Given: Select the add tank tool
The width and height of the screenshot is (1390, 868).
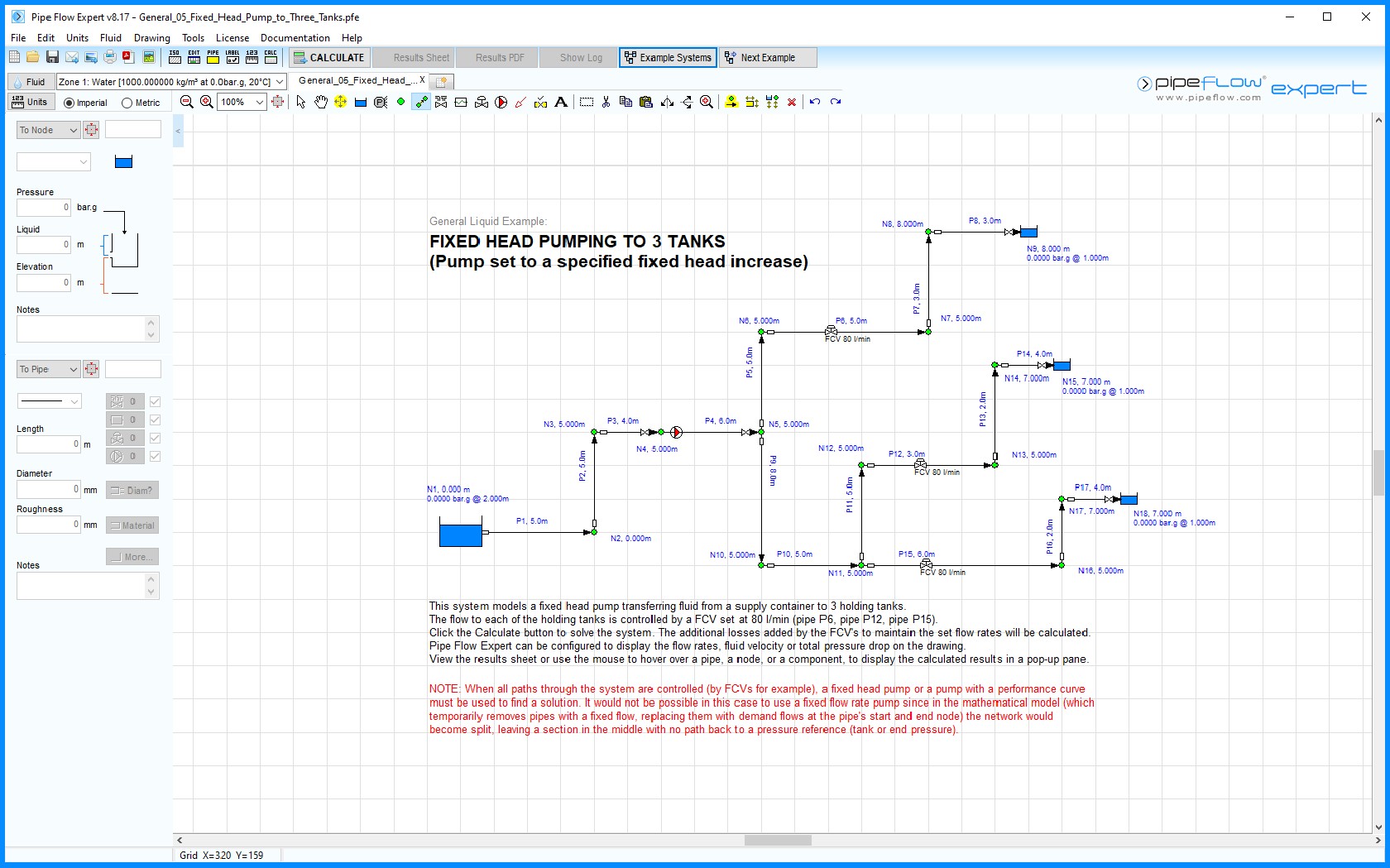Looking at the screenshot, I should click(361, 102).
